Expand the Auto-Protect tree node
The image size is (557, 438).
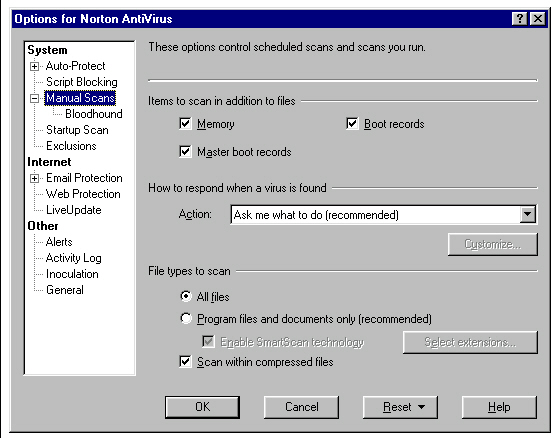(x=34, y=66)
